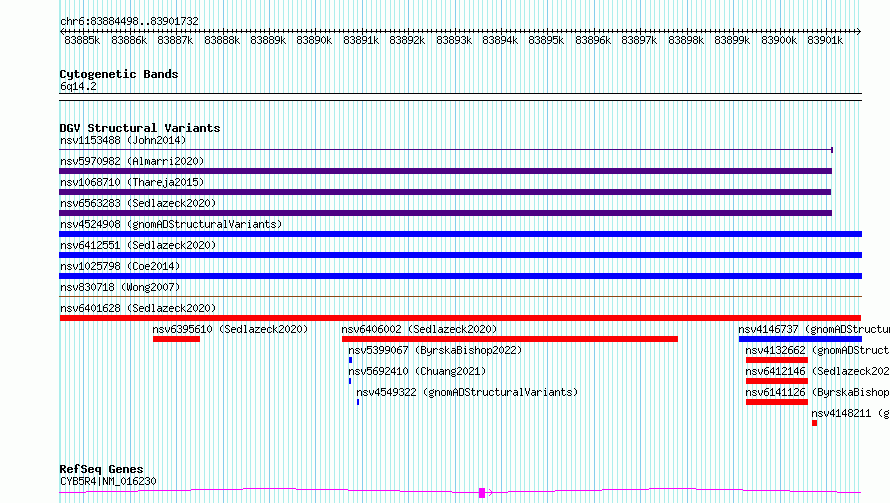This screenshot has width=890, height=503.
Task: Open the nsv6412146 variant label
Action: pyautogui.click(x=817, y=371)
